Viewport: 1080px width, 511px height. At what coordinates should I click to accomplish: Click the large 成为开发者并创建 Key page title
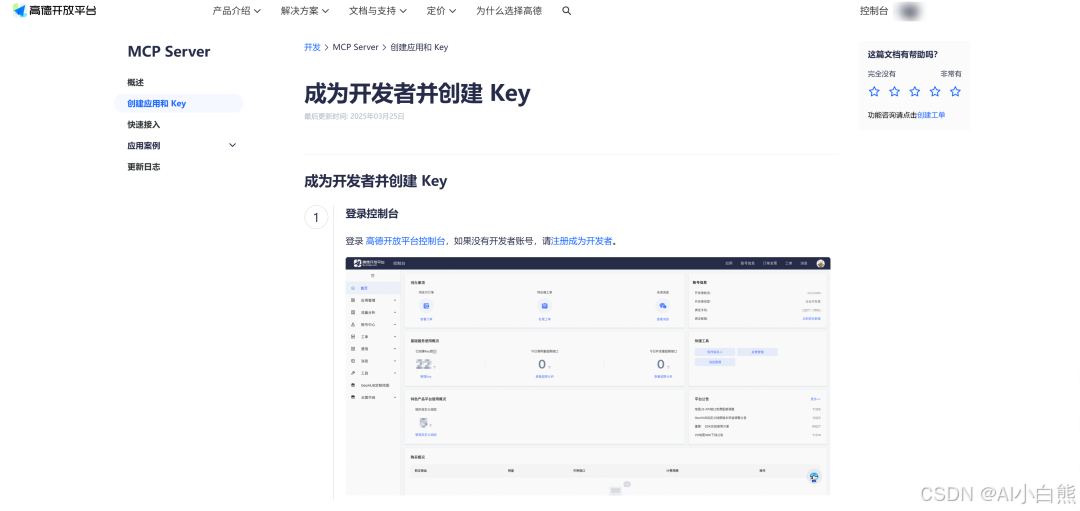417,94
